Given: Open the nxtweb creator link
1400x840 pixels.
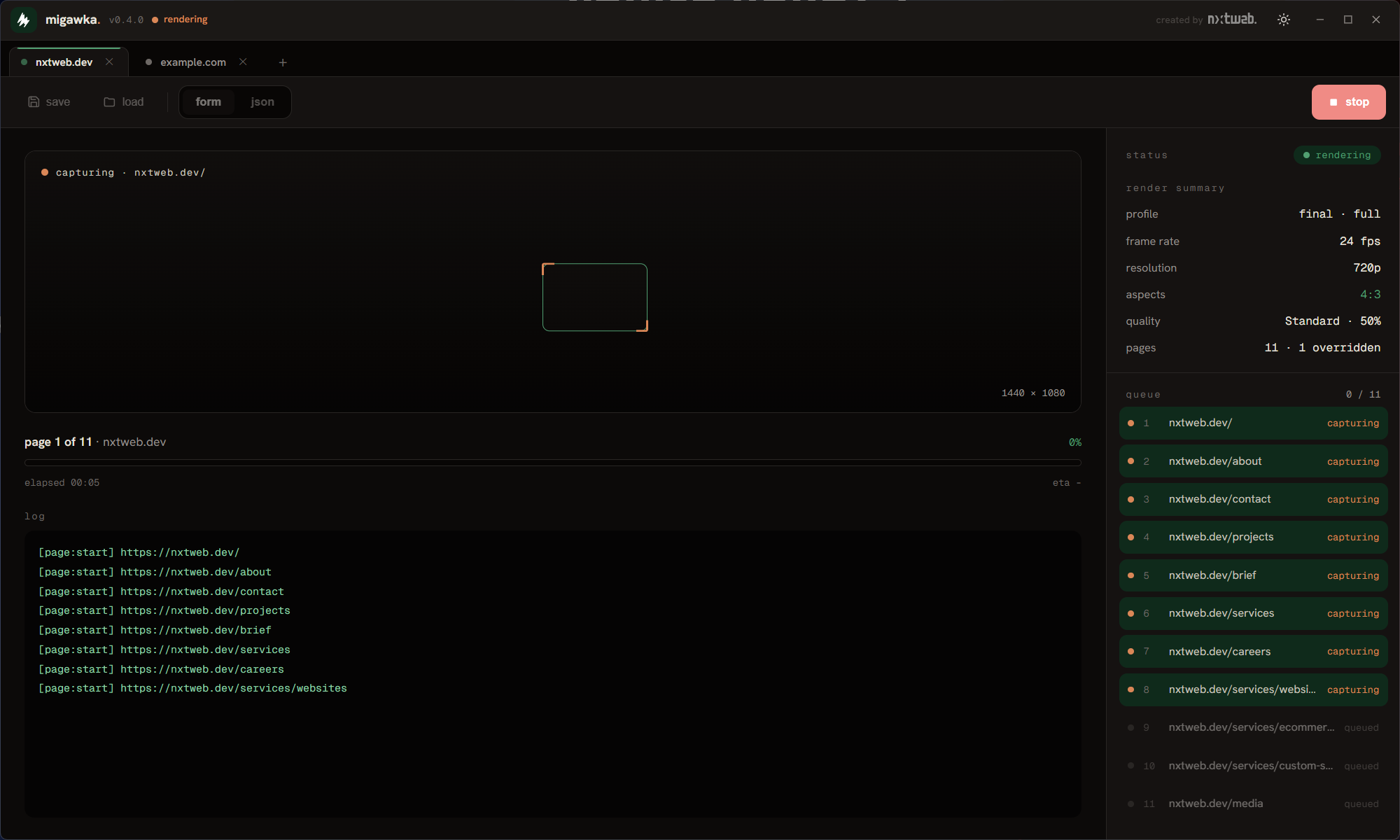Looking at the screenshot, I should tap(1232, 20).
